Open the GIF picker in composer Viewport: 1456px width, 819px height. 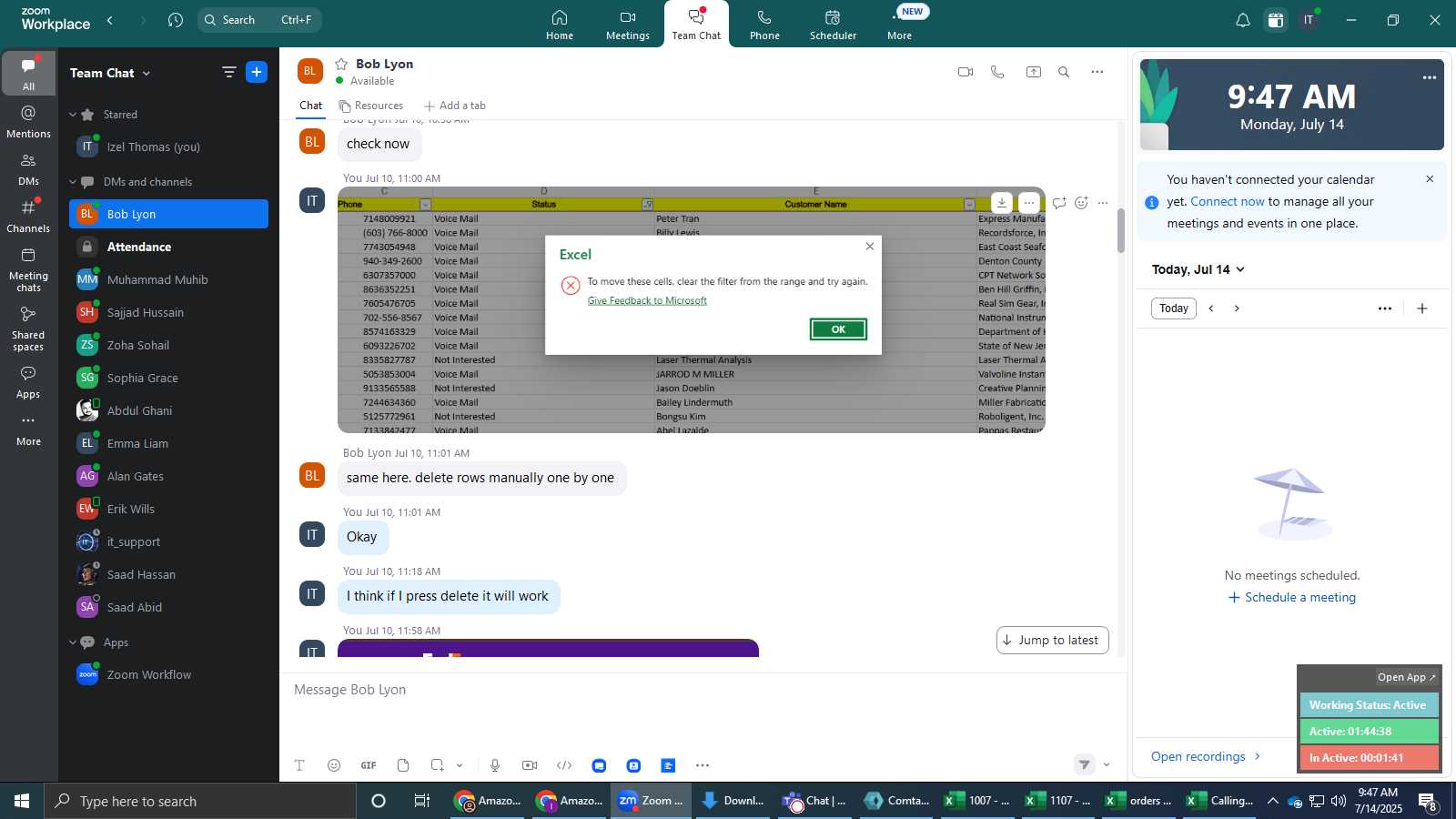[369, 765]
